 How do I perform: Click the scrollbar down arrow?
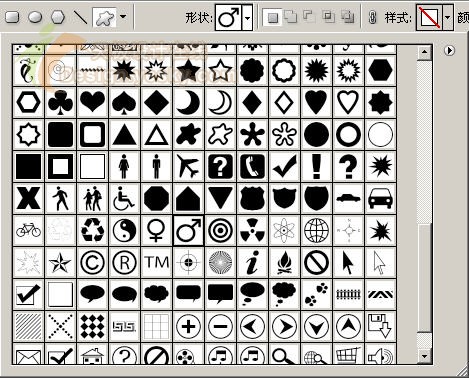pos(424,356)
